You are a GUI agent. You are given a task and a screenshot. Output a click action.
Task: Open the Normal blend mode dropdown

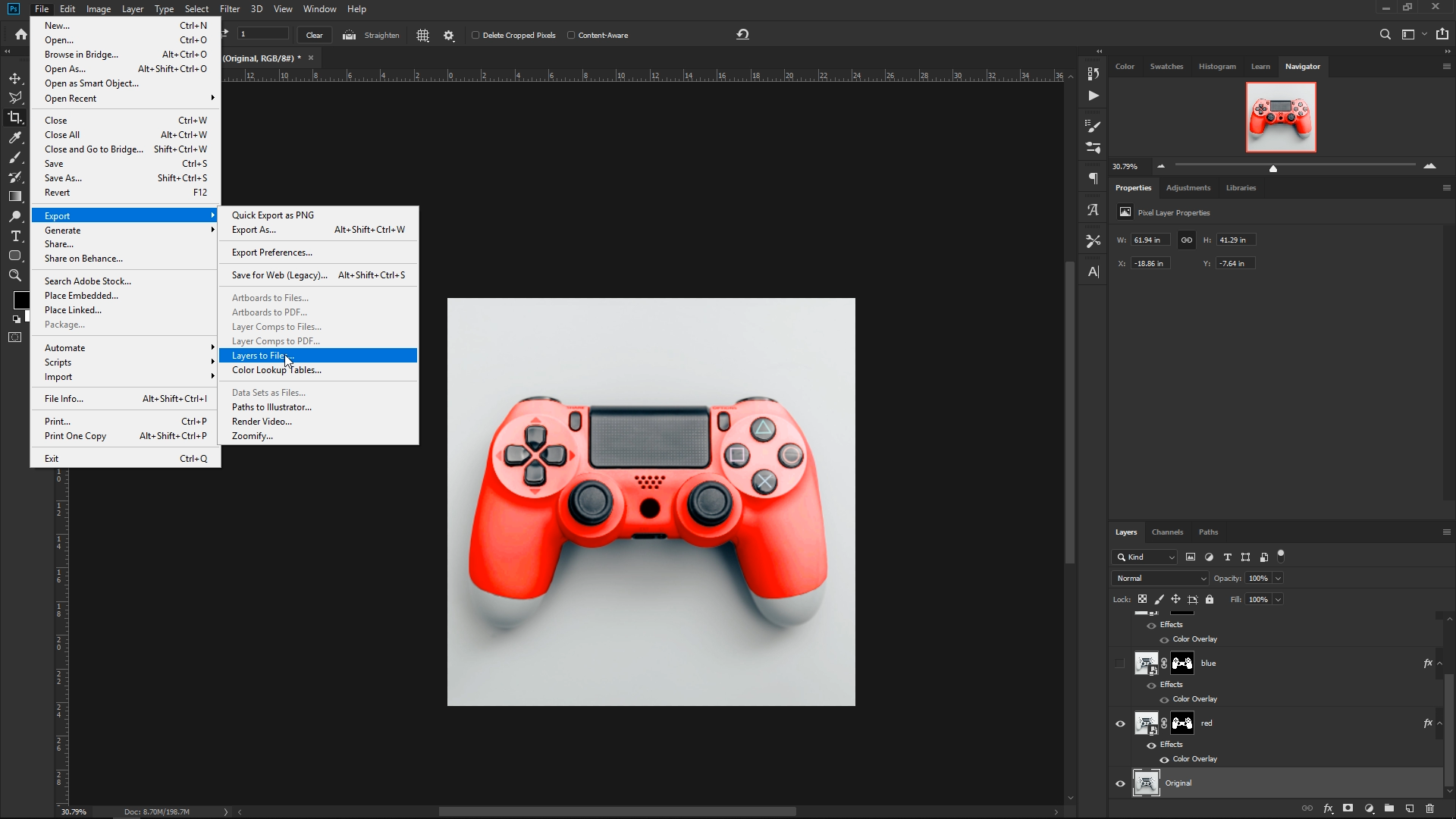point(1159,579)
